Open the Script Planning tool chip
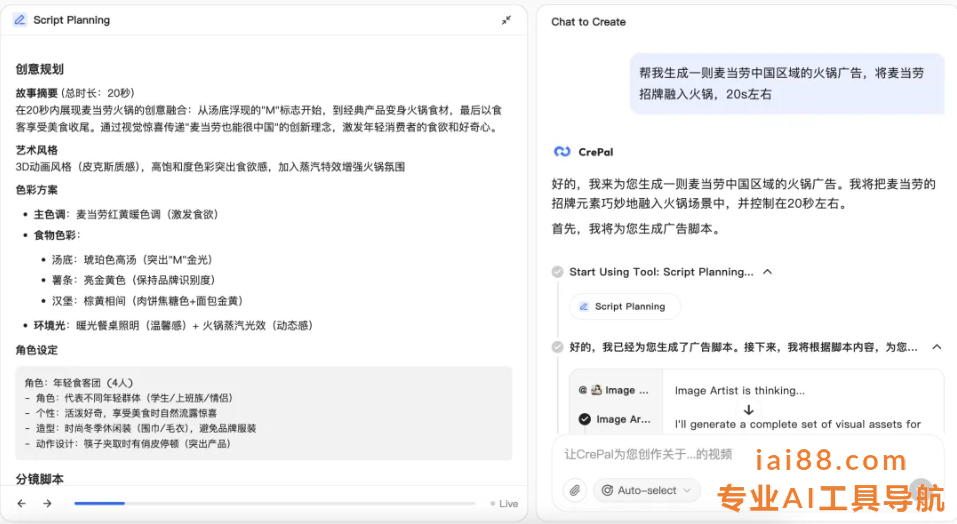 pyautogui.click(x=624, y=306)
